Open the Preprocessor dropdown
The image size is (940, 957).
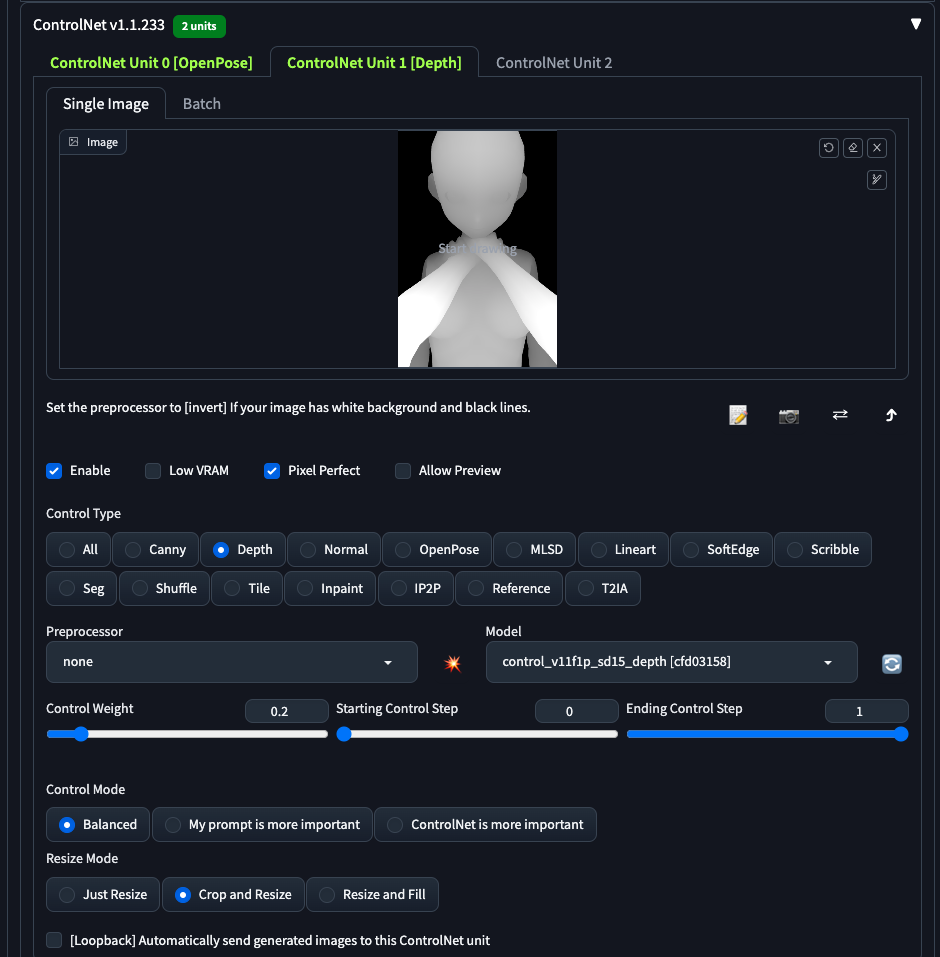232,662
